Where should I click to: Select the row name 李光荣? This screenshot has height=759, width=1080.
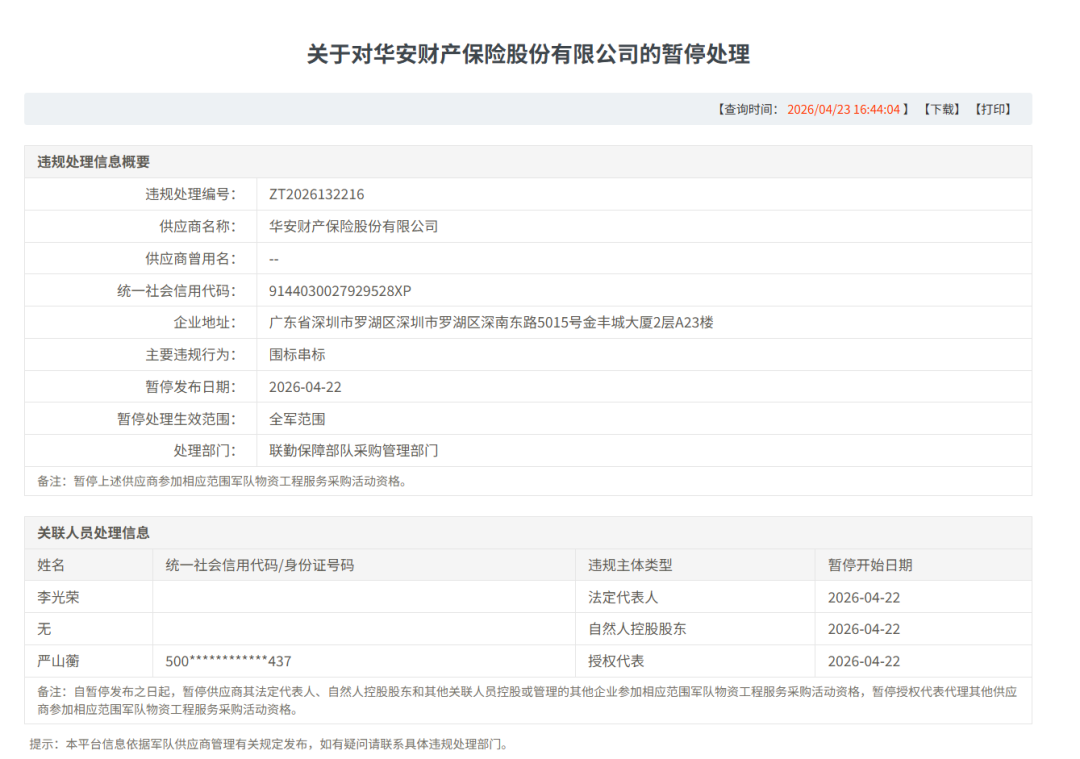[58, 597]
